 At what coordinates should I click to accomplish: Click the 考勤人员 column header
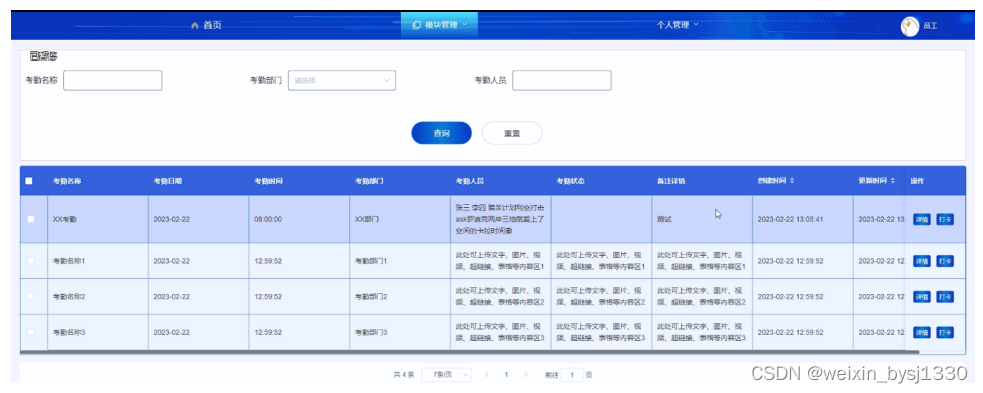470,181
